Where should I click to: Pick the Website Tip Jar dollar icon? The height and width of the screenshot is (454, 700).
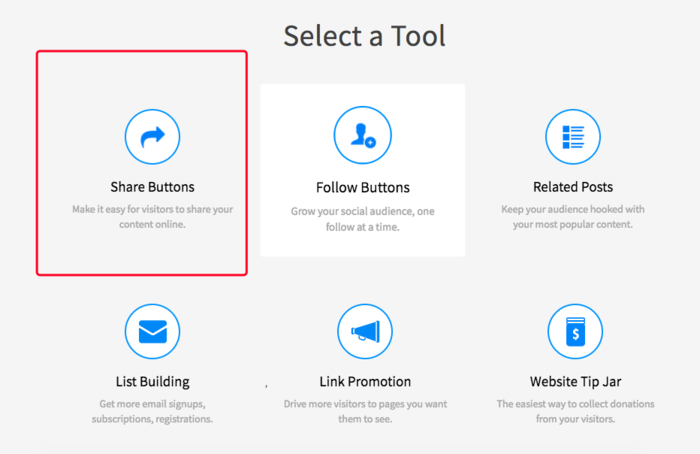tap(575, 331)
